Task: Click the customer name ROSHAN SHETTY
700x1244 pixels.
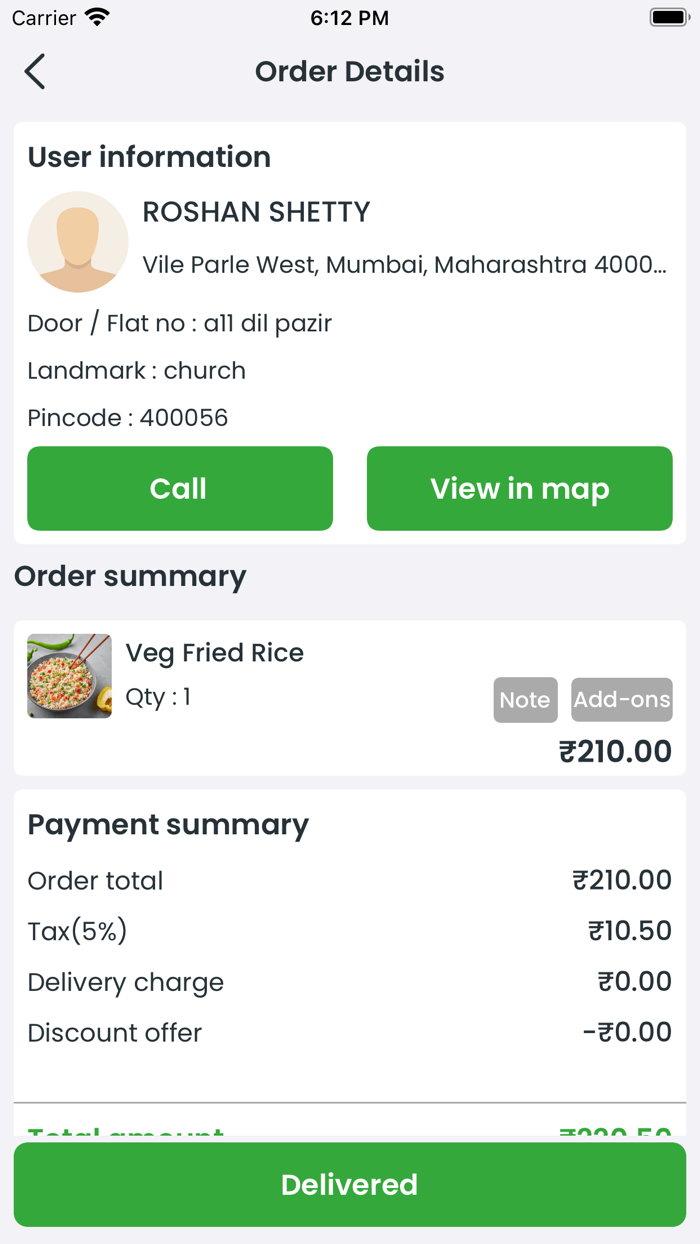Action: pos(256,212)
